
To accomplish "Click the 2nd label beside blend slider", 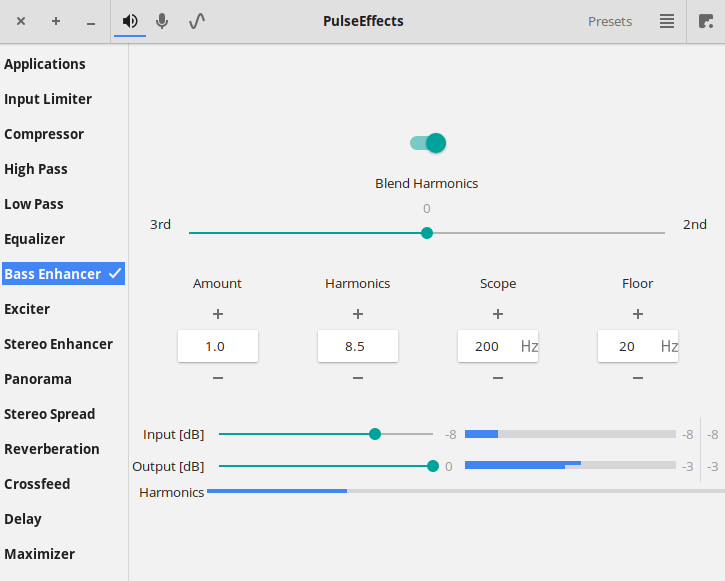I will coord(694,225).
